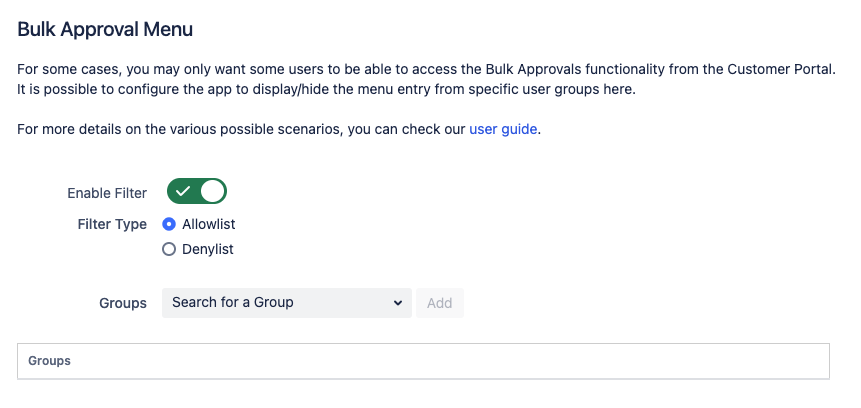
Task: Click the Groups label beside the dropdown
Action: click(123, 303)
